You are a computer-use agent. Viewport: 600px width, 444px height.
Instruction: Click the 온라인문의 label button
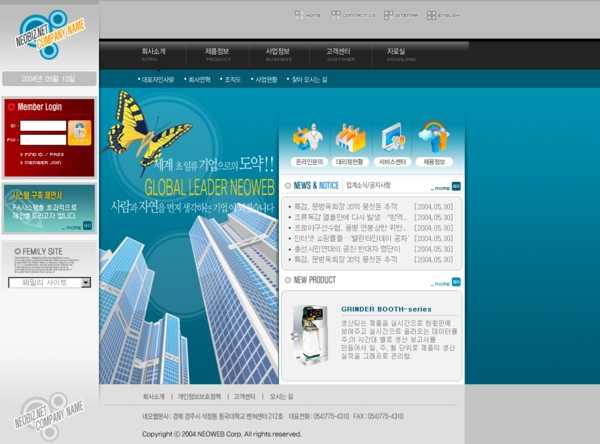(x=309, y=162)
